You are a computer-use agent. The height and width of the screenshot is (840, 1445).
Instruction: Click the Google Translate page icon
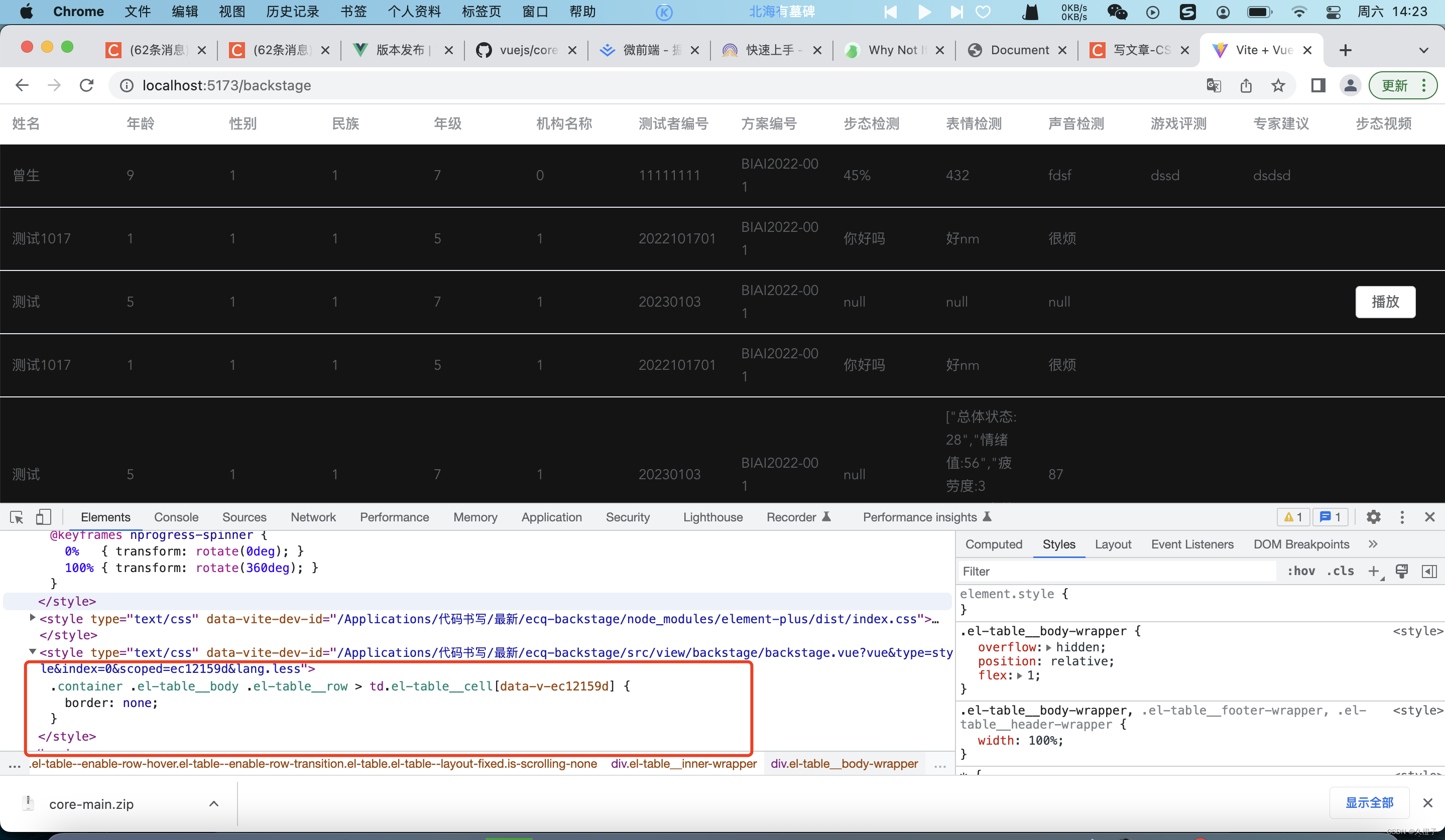1214,85
